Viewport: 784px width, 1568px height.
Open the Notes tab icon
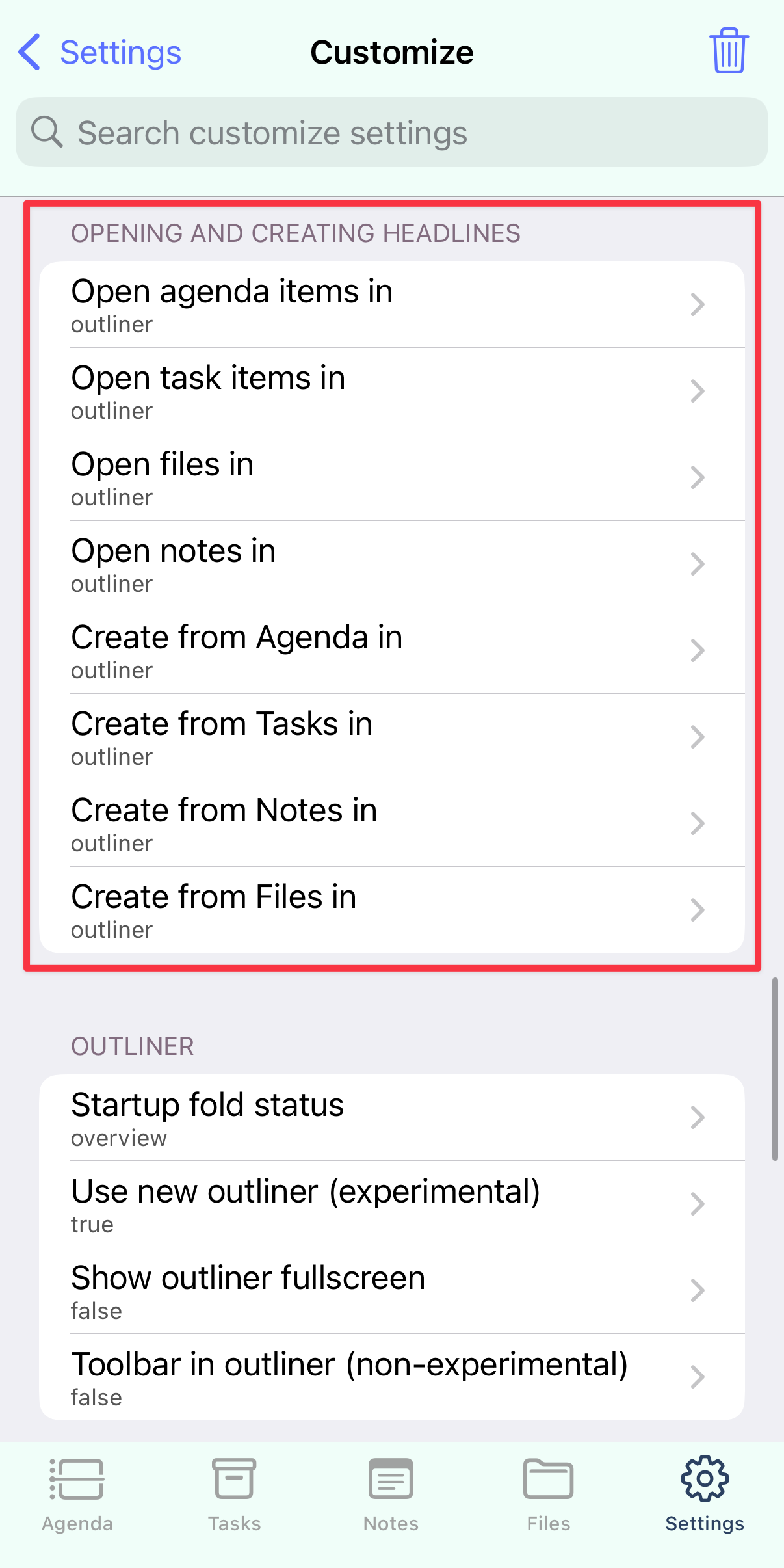pyautogui.click(x=391, y=1479)
